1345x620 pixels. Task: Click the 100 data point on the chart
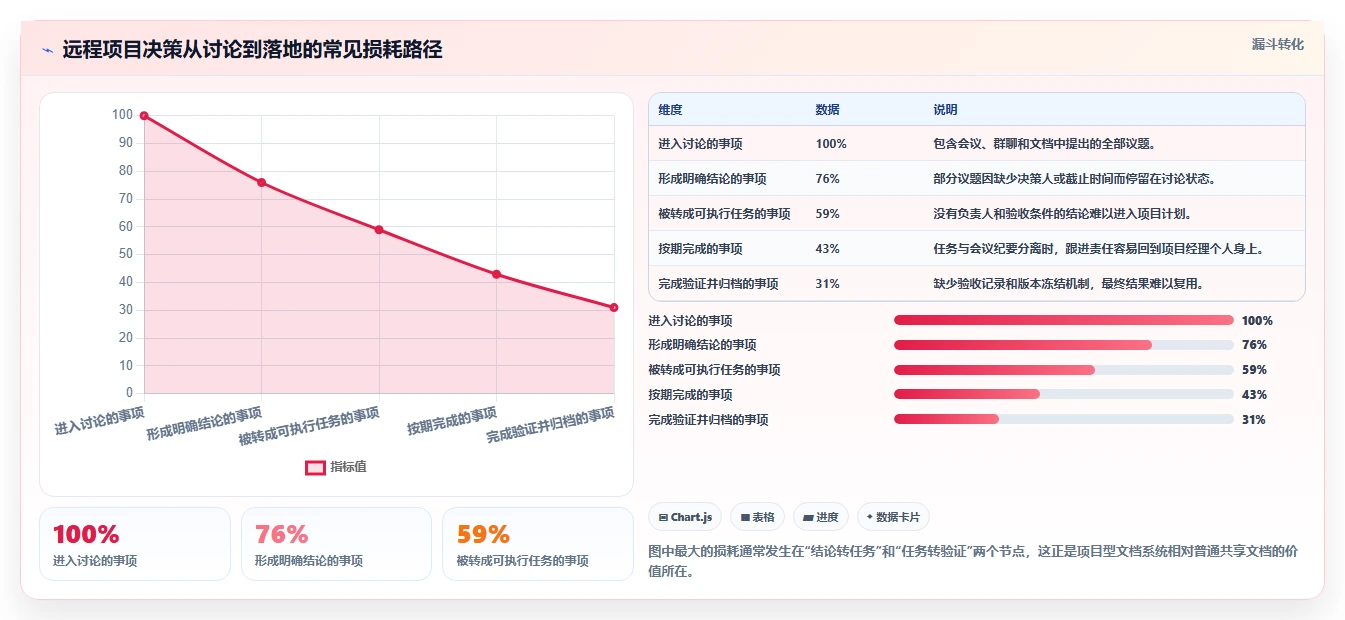click(x=144, y=116)
